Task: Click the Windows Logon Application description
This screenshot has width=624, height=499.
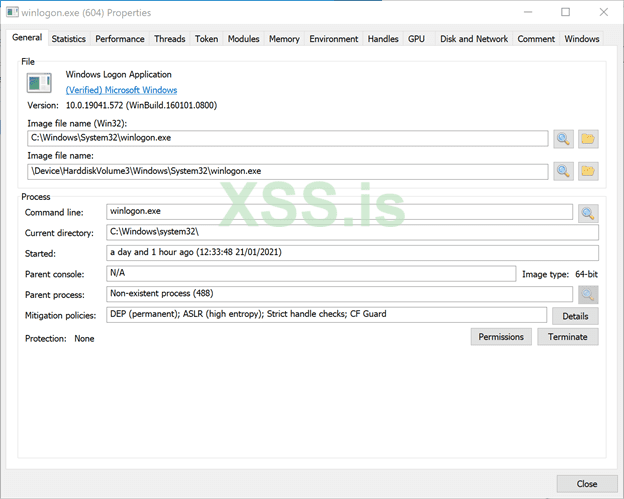Action: pyautogui.click(x=119, y=74)
